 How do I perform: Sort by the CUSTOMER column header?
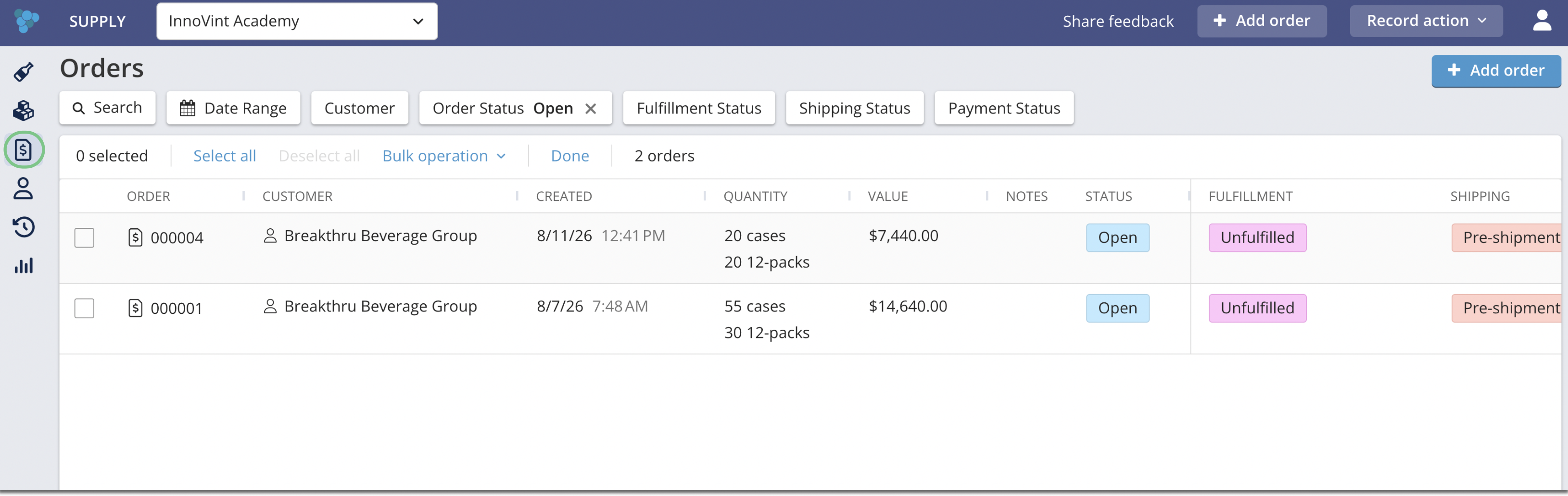point(298,196)
